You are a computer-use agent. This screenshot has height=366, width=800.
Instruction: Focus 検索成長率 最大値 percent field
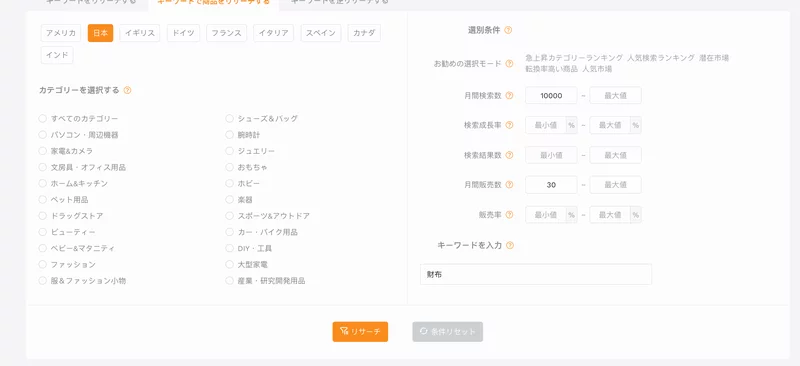[610, 125]
